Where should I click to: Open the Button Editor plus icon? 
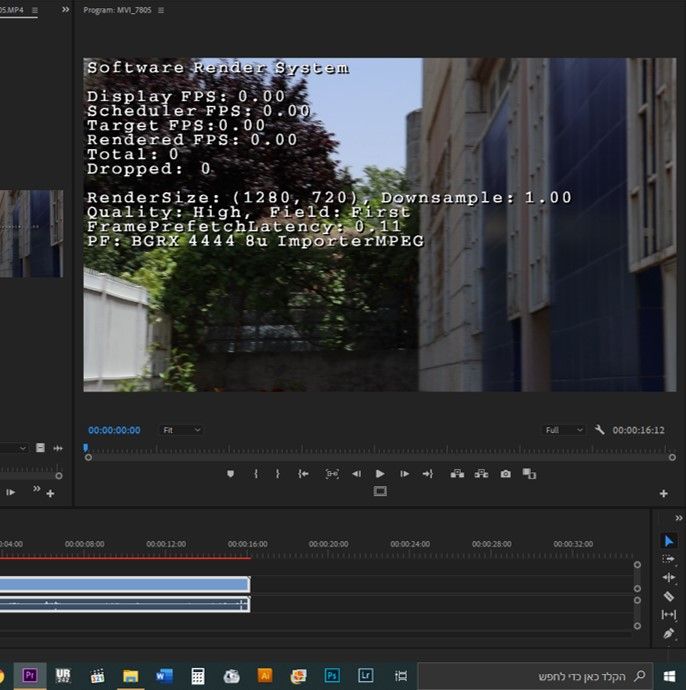click(663, 493)
